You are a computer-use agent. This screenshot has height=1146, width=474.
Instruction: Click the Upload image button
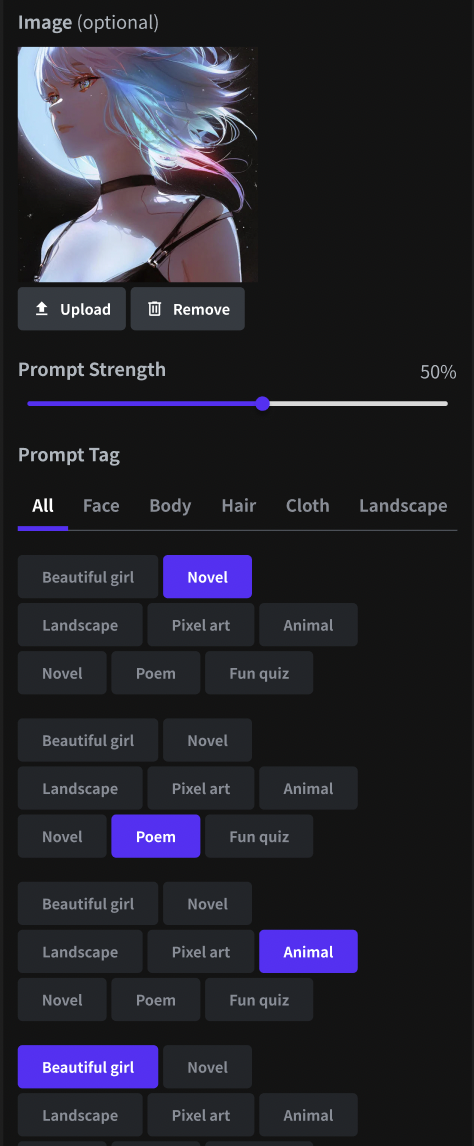(x=72, y=309)
